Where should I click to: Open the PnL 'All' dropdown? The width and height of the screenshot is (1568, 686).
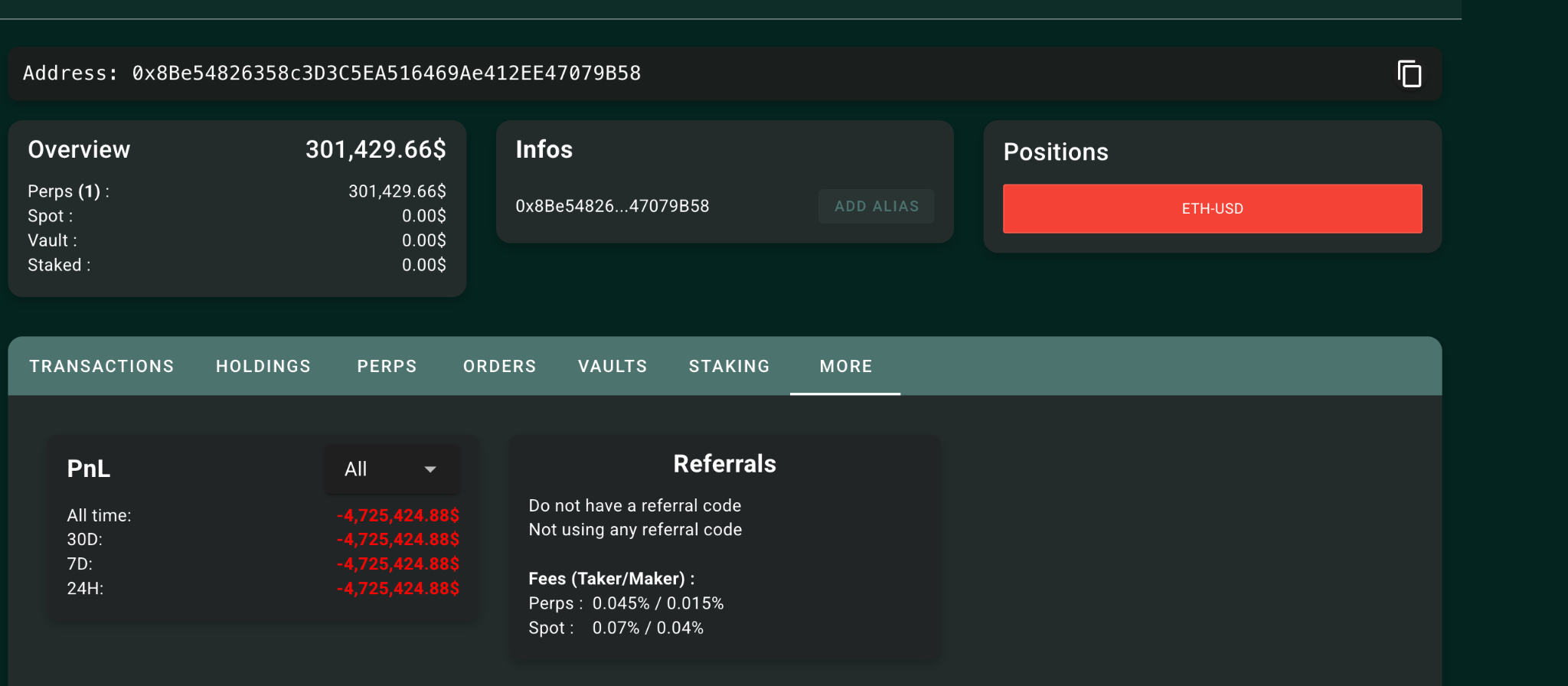coord(390,469)
